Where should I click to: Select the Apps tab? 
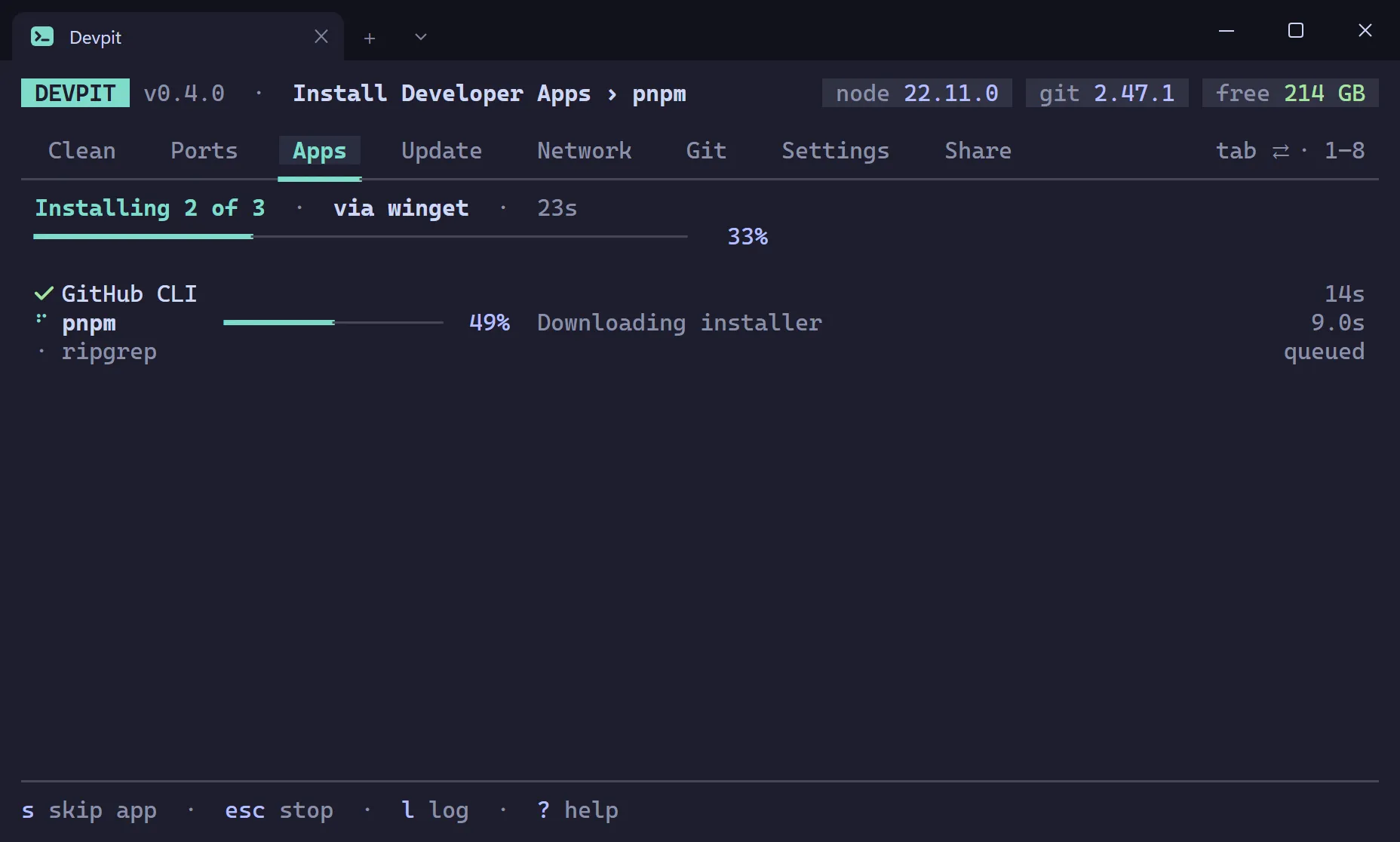pos(320,151)
